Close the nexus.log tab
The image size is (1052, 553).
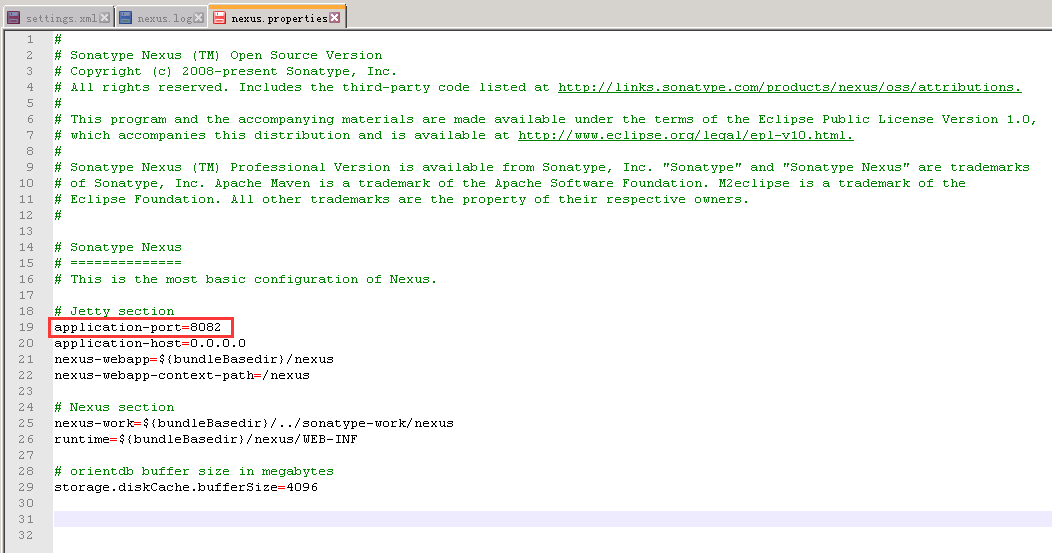(199, 18)
